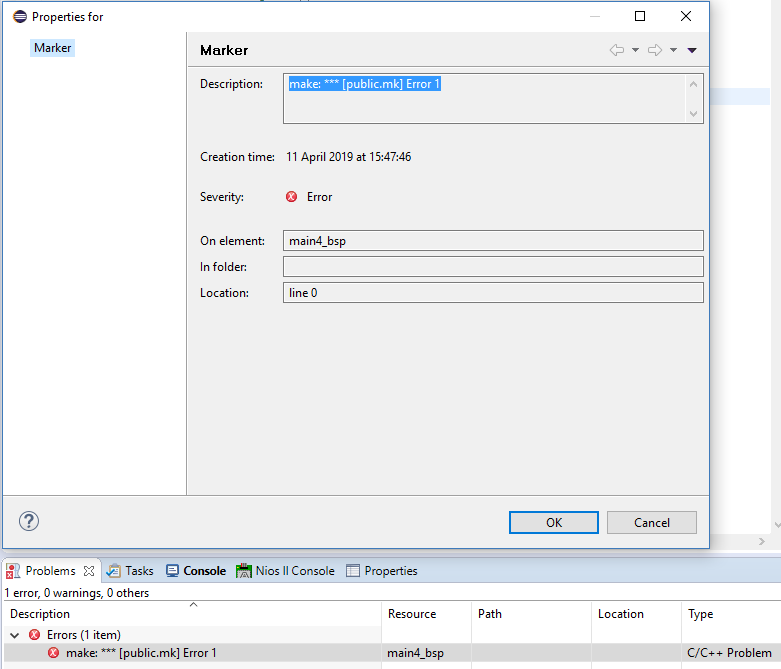Go back with left arrow icon
Viewport: 781px width, 669px height.
(617, 50)
